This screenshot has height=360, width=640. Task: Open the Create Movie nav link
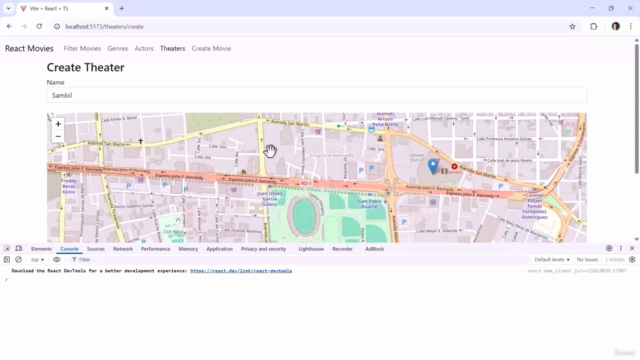(211, 49)
